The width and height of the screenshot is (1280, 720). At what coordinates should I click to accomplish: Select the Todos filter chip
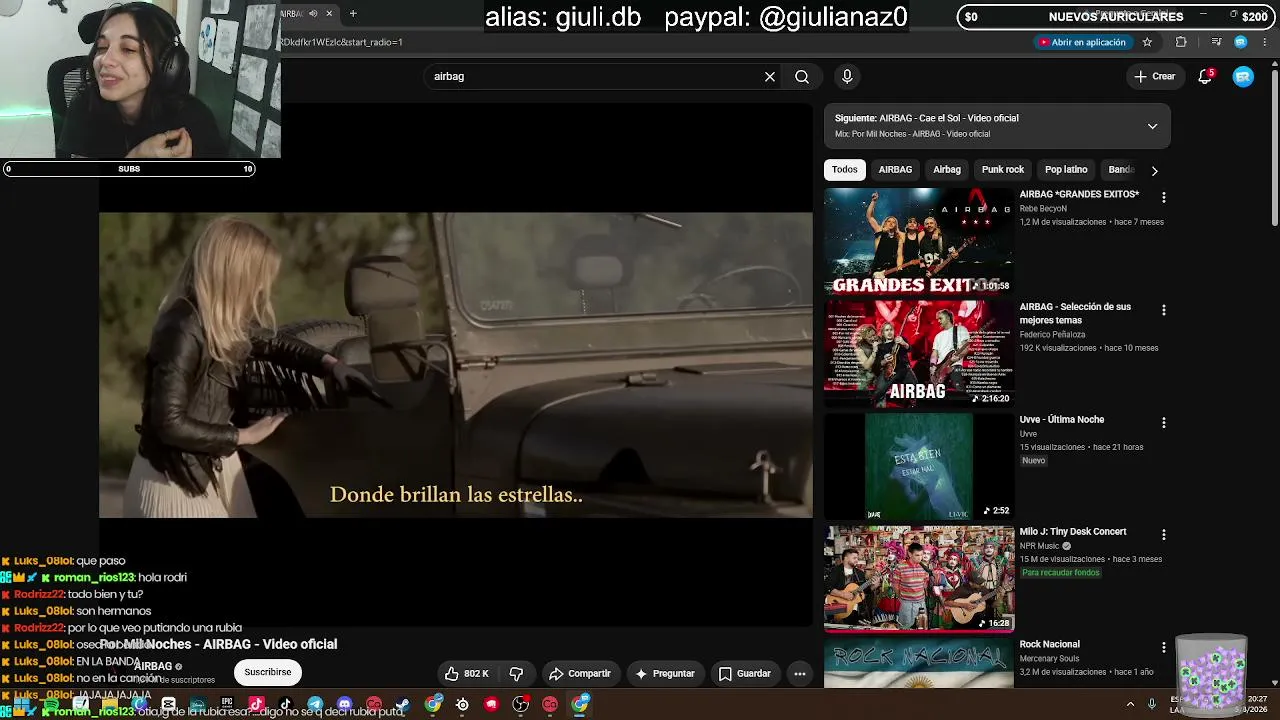tap(845, 170)
